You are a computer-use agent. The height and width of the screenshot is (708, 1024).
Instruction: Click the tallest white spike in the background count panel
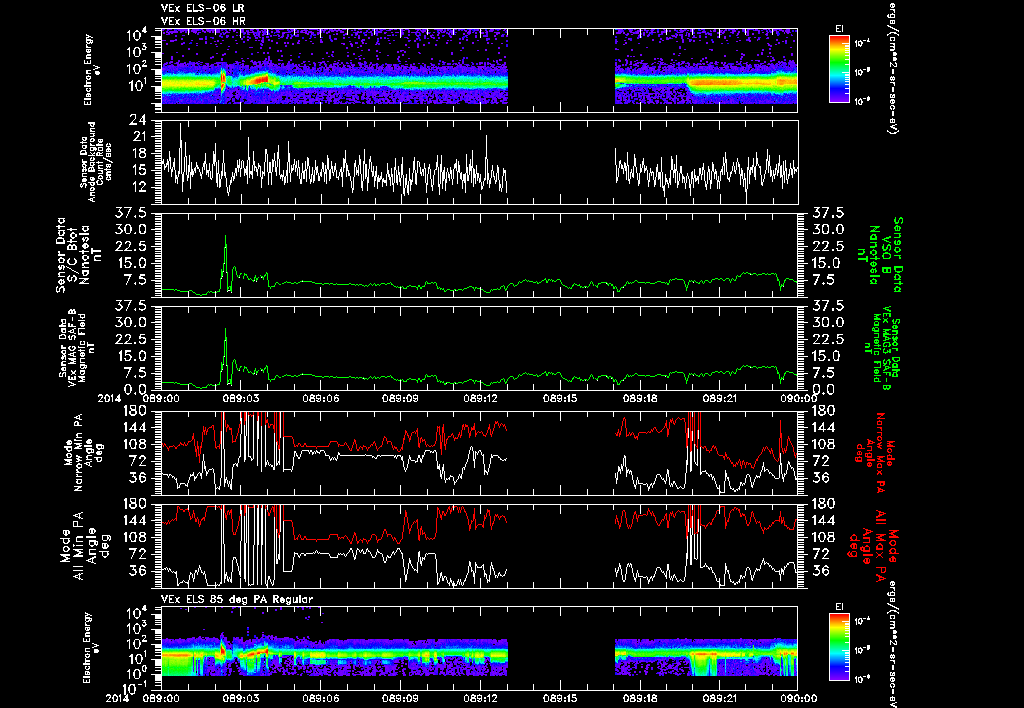180,125
